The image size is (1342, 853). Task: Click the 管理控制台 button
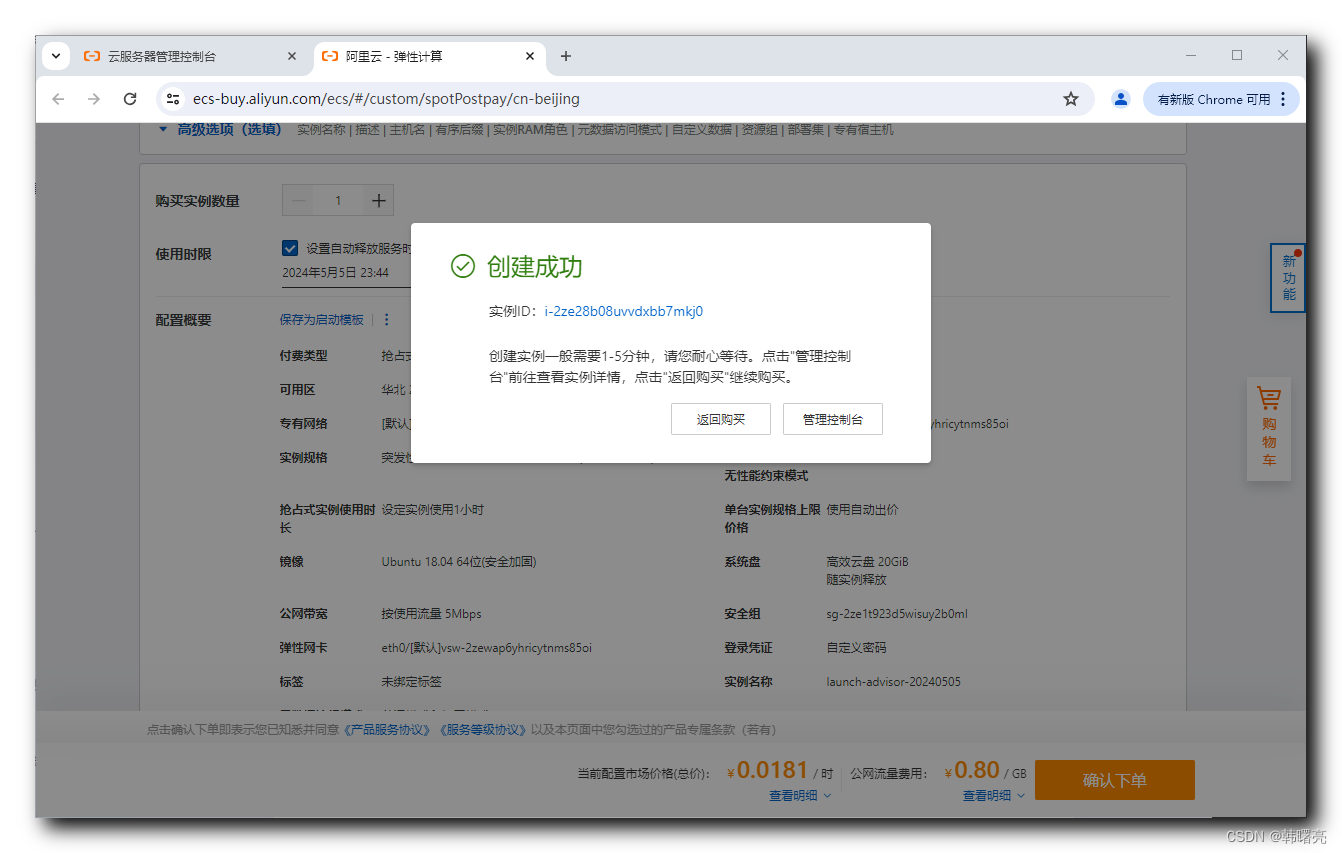(833, 418)
